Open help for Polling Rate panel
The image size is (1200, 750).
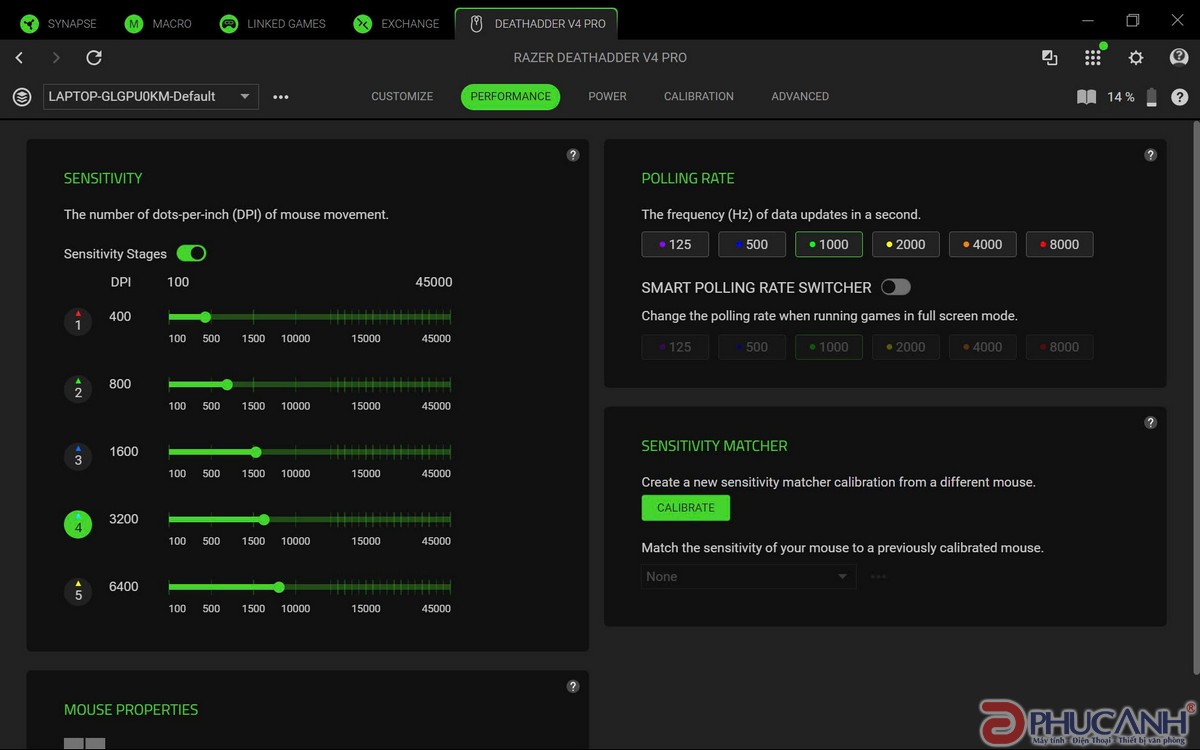tap(1151, 155)
